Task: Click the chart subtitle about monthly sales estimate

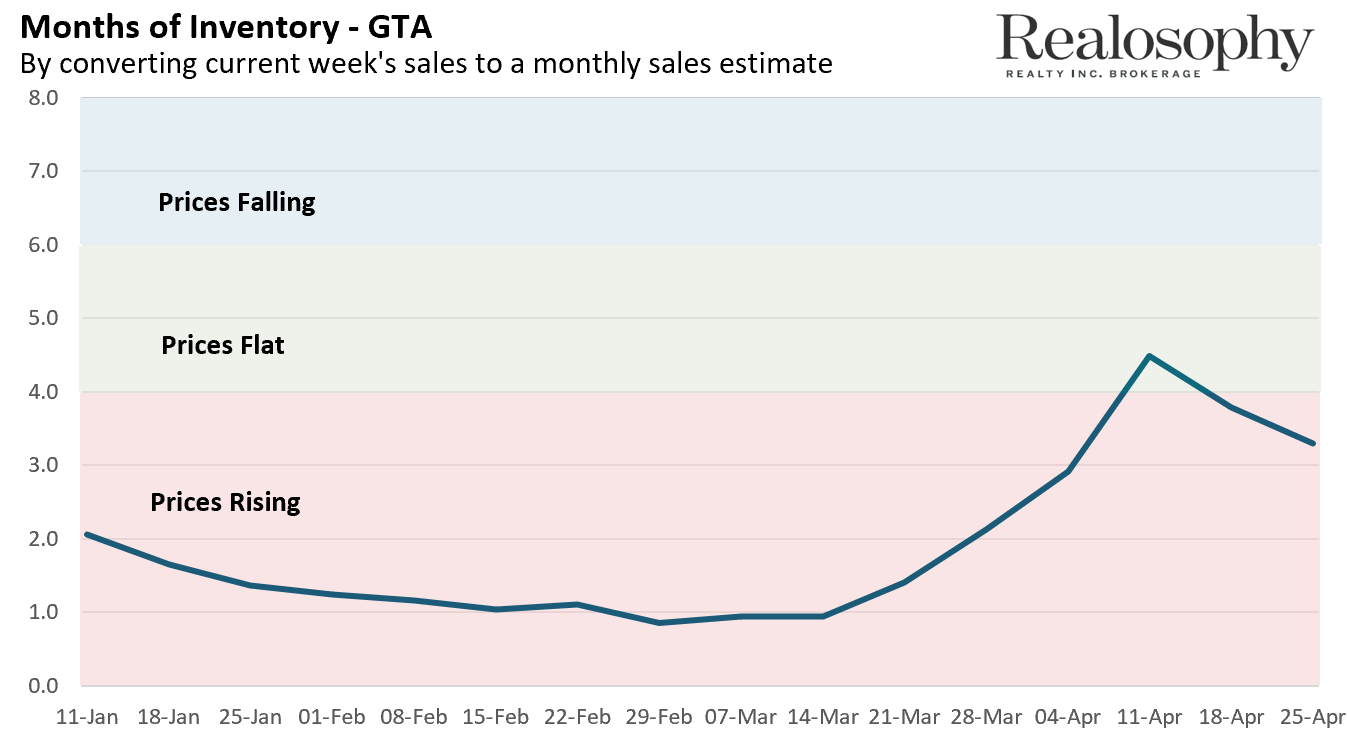Action: (426, 64)
